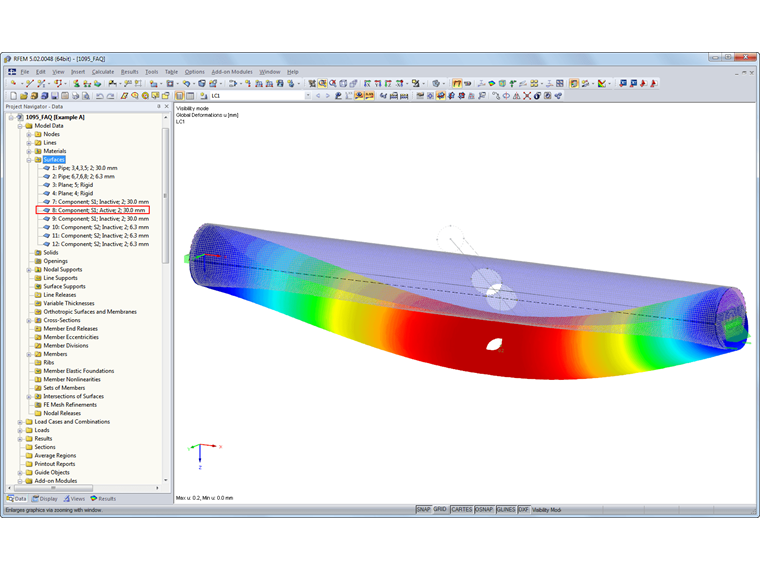760x570 pixels.
Task: Click the Save floppy disk icon
Action: pyautogui.click(x=55, y=96)
